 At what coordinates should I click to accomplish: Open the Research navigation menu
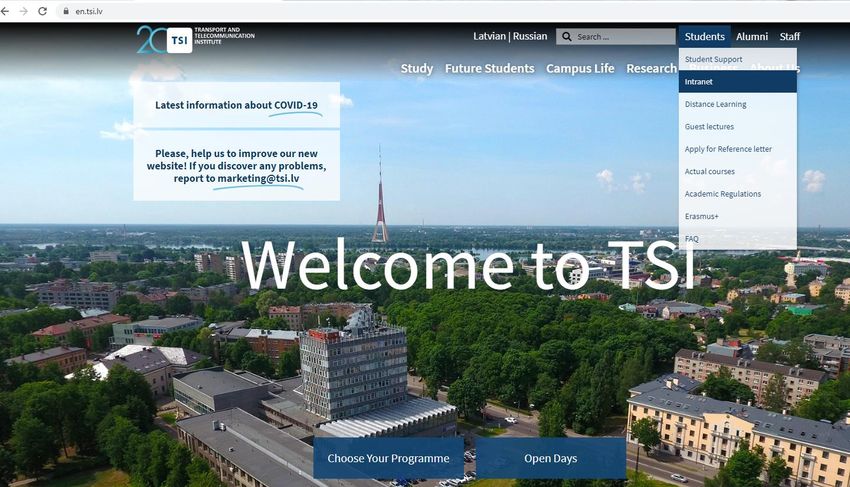[x=652, y=68]
